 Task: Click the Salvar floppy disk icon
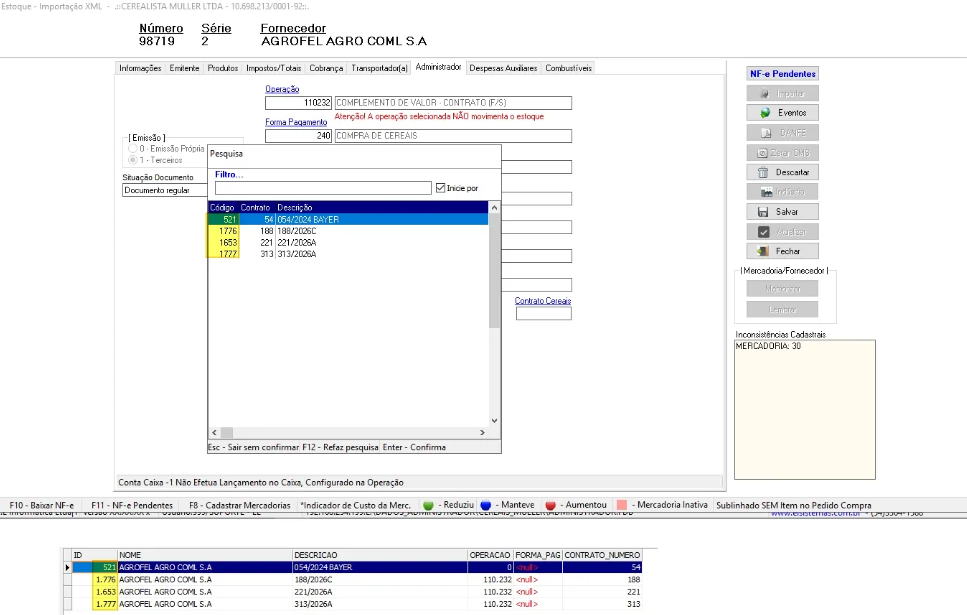(763, 212)
